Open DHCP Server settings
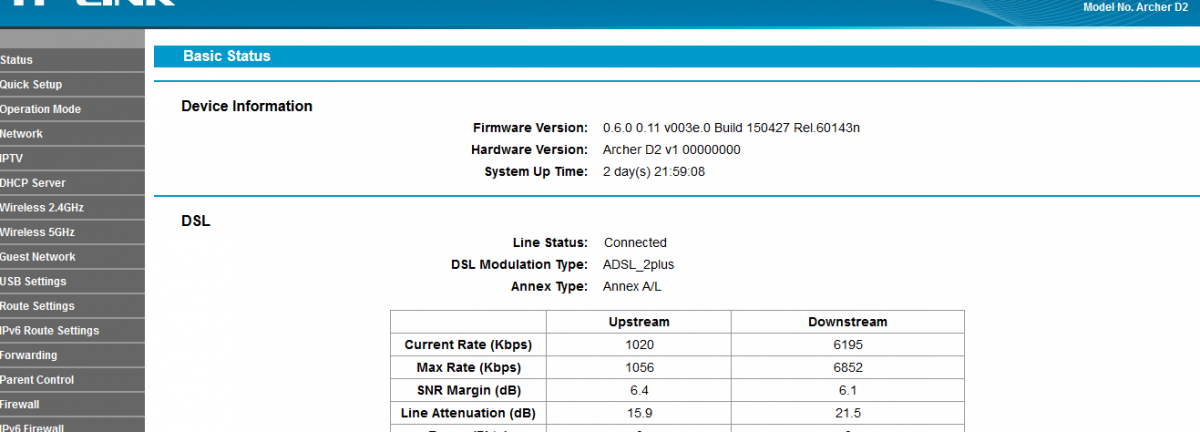The image size is (1200, 432). click(72, 183)
